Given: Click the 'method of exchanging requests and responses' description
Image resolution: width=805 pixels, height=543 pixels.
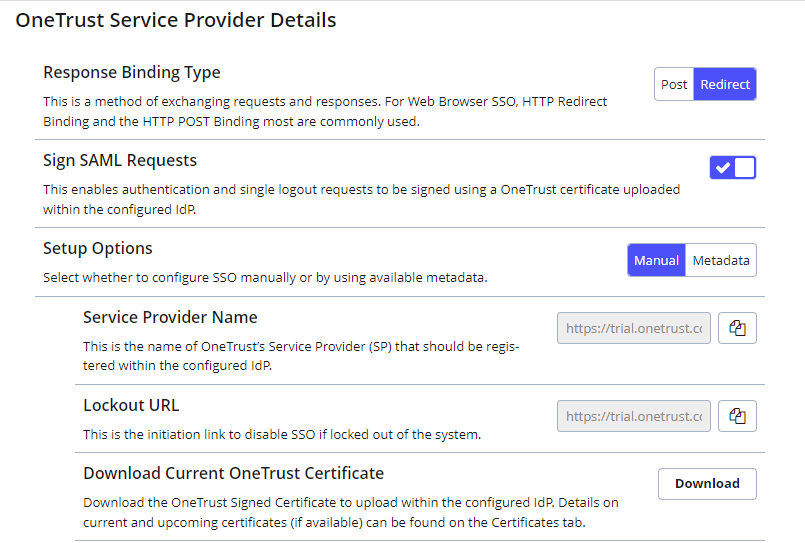Looking at the screenshot, I should (325, 111).
